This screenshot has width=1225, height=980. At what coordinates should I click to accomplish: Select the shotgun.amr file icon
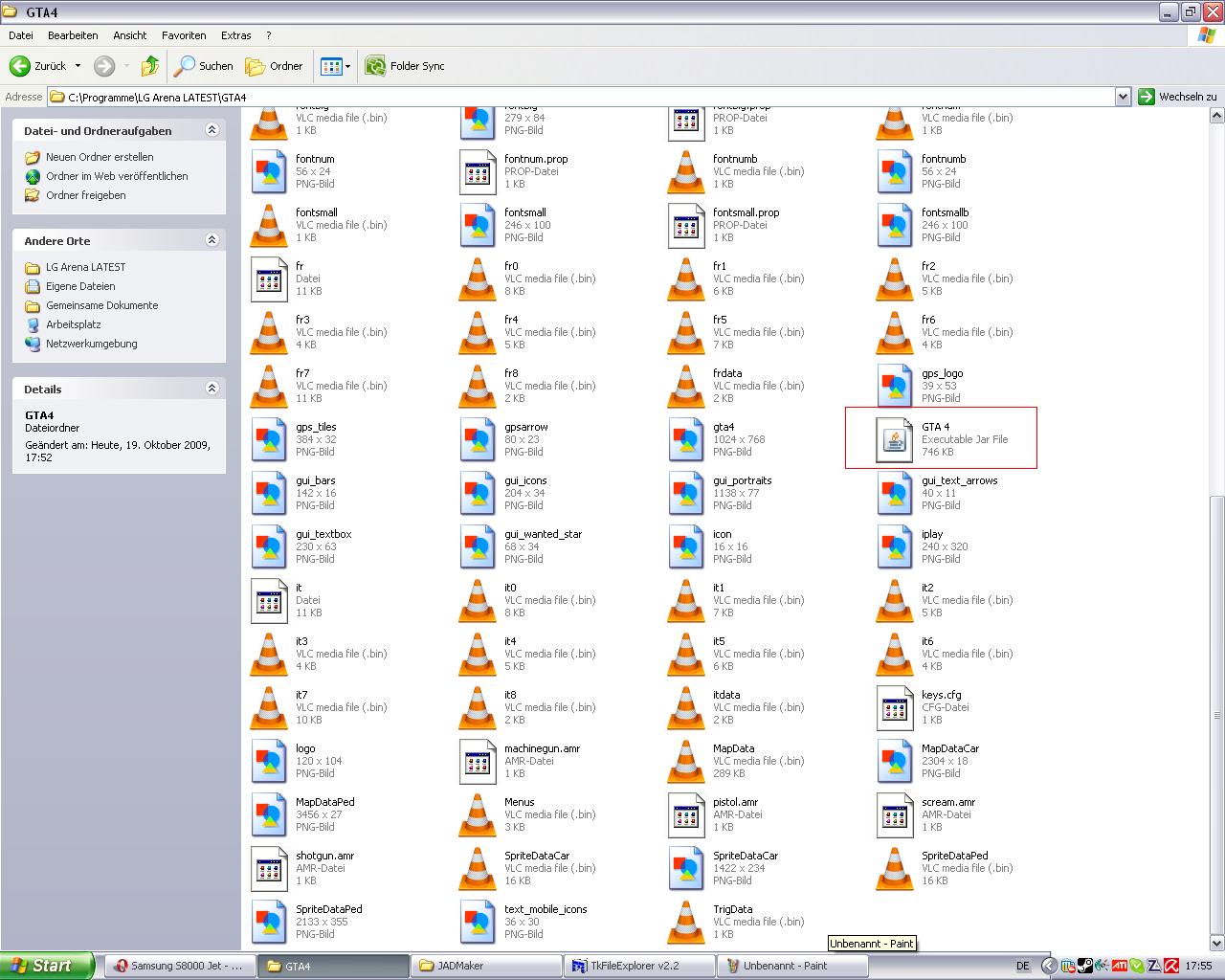click(x=269, y=868)
